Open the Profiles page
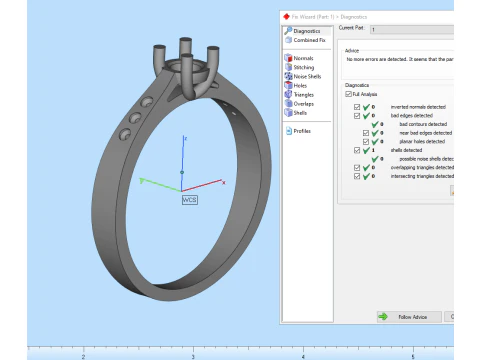 coord(298,131)
